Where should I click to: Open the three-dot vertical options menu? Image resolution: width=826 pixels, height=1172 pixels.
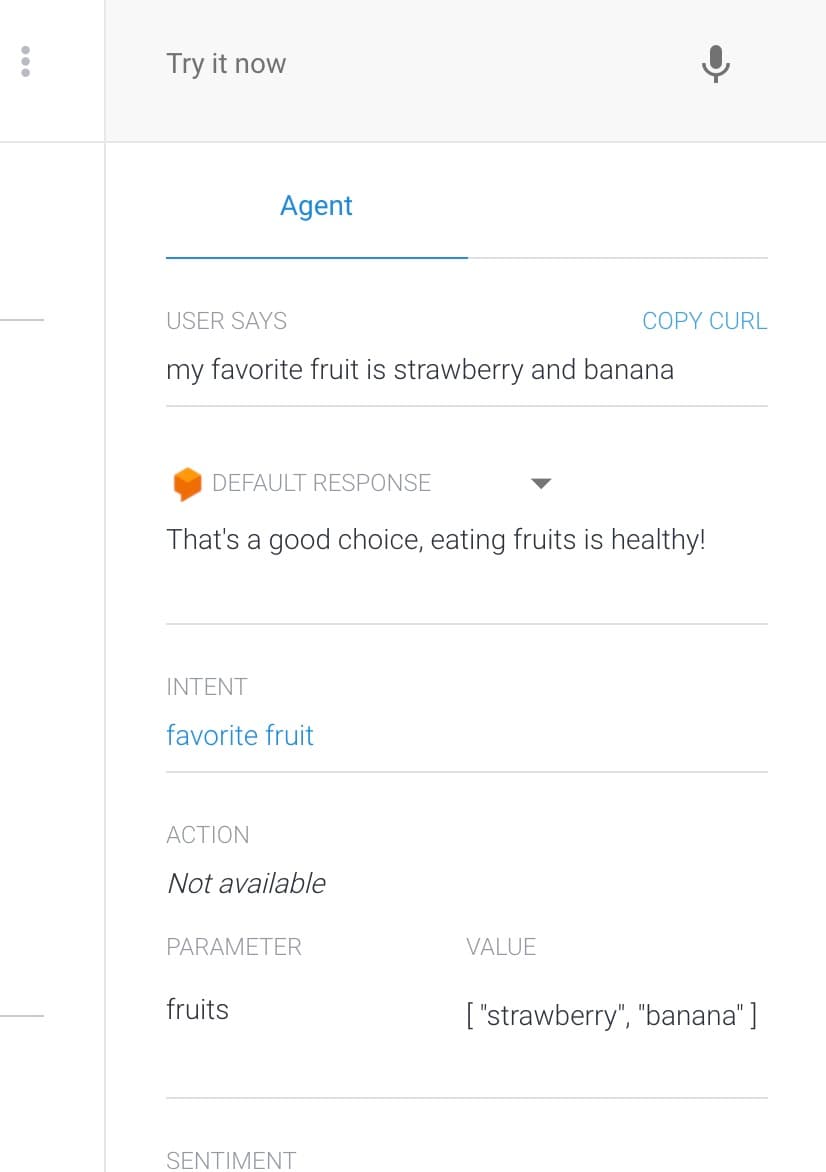point(25,61)
